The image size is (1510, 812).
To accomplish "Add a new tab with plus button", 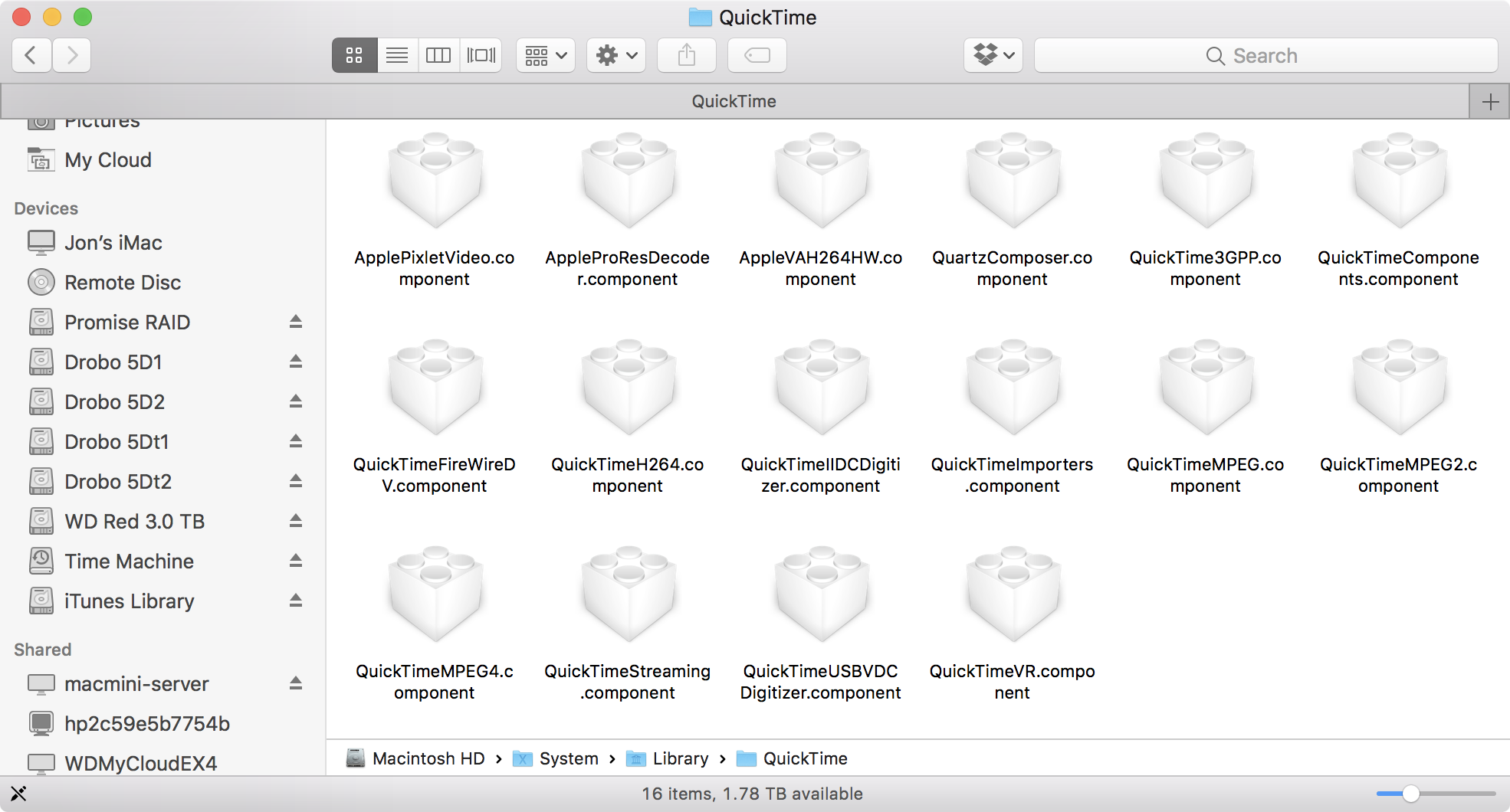I will click(x=1490, y=101).
